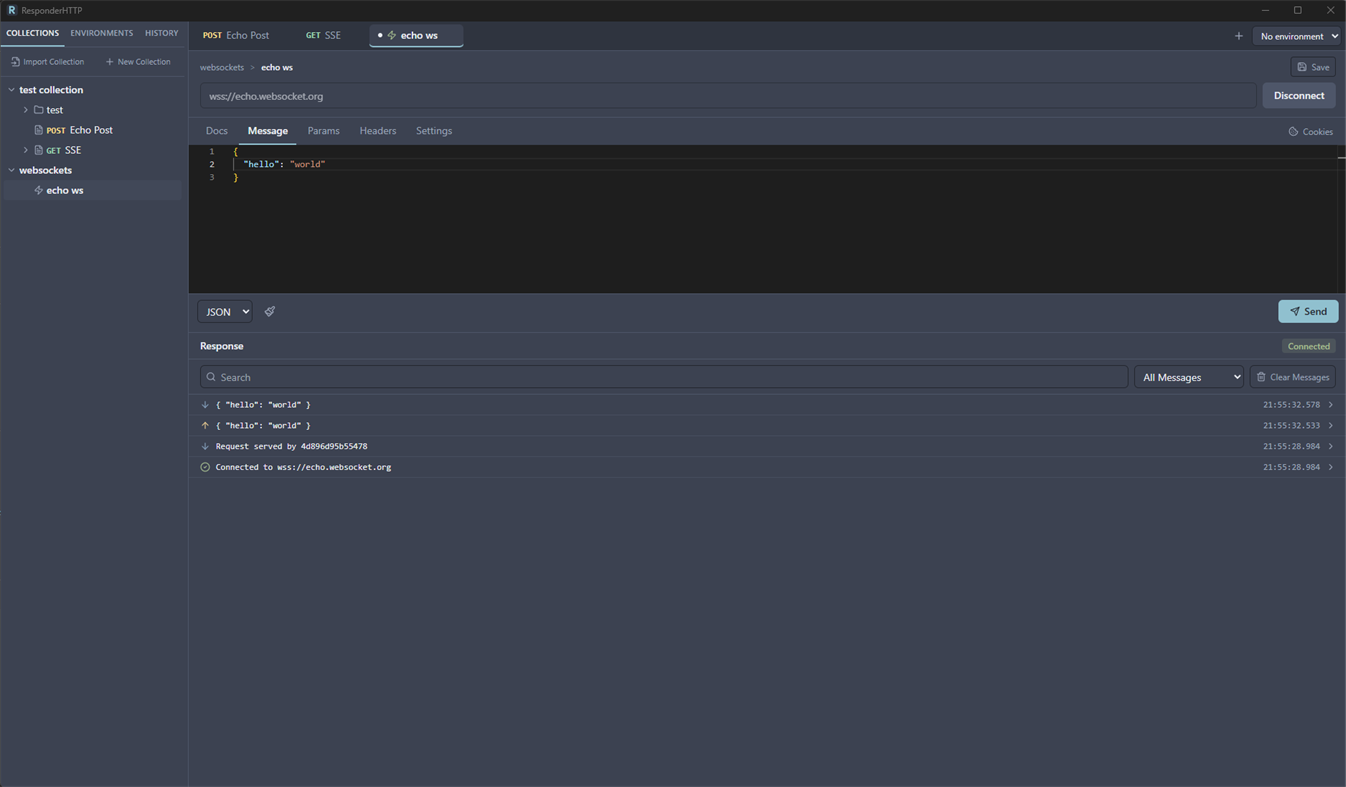Click the 'Connected to wss://echo.websocket.org' message
This screenshot has width=1346, height=787.
(303, 468)
